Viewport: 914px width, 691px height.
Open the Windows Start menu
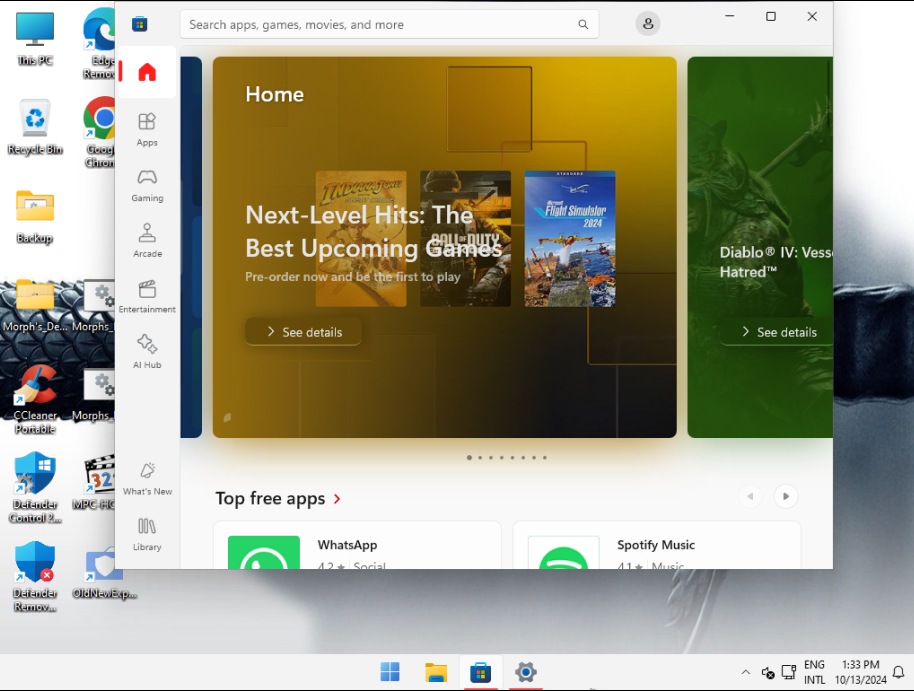390,672
